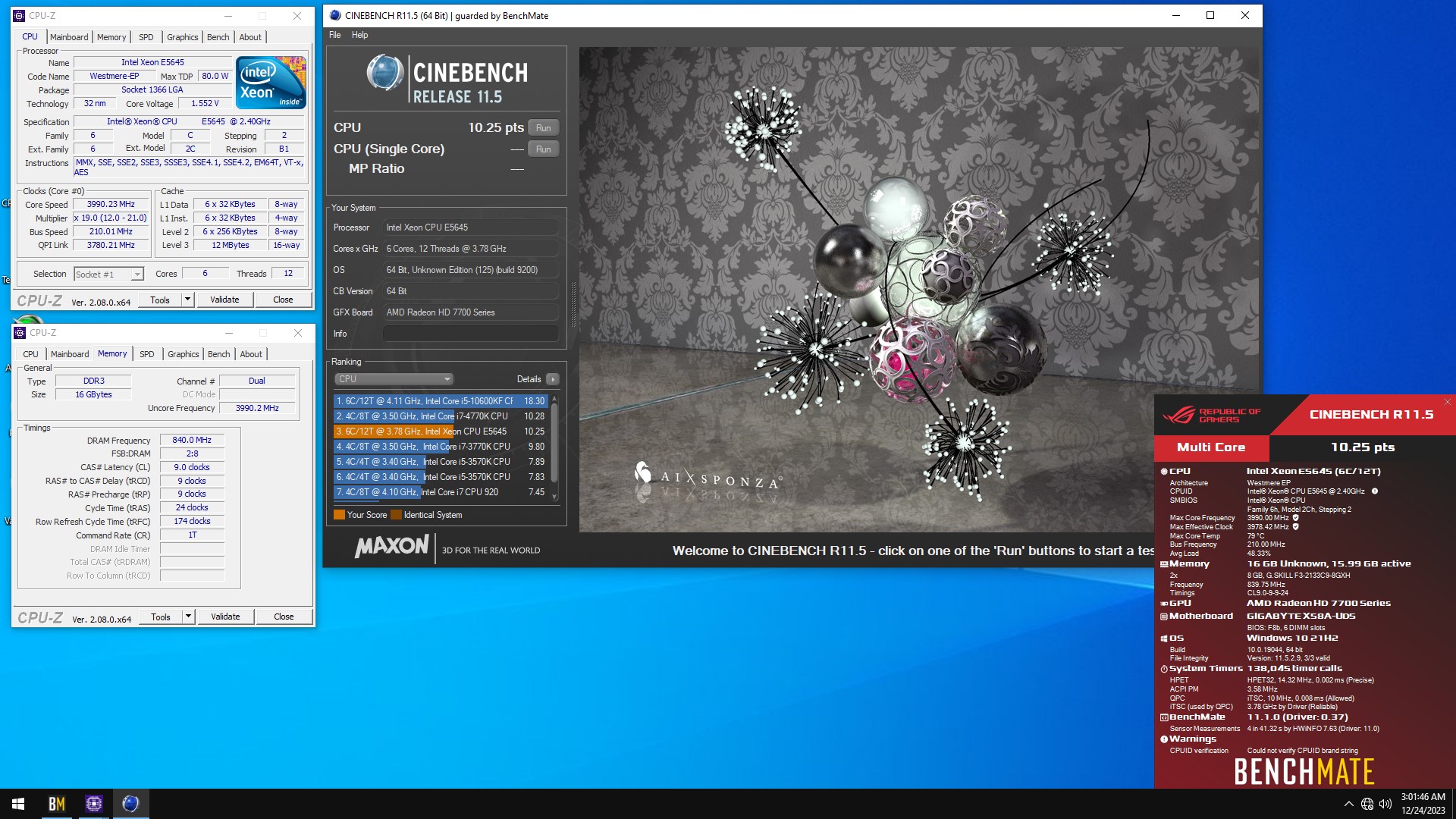Open the Help menu in Cinebench
The height and width of the screenshot is (819, 1456).
359,35
